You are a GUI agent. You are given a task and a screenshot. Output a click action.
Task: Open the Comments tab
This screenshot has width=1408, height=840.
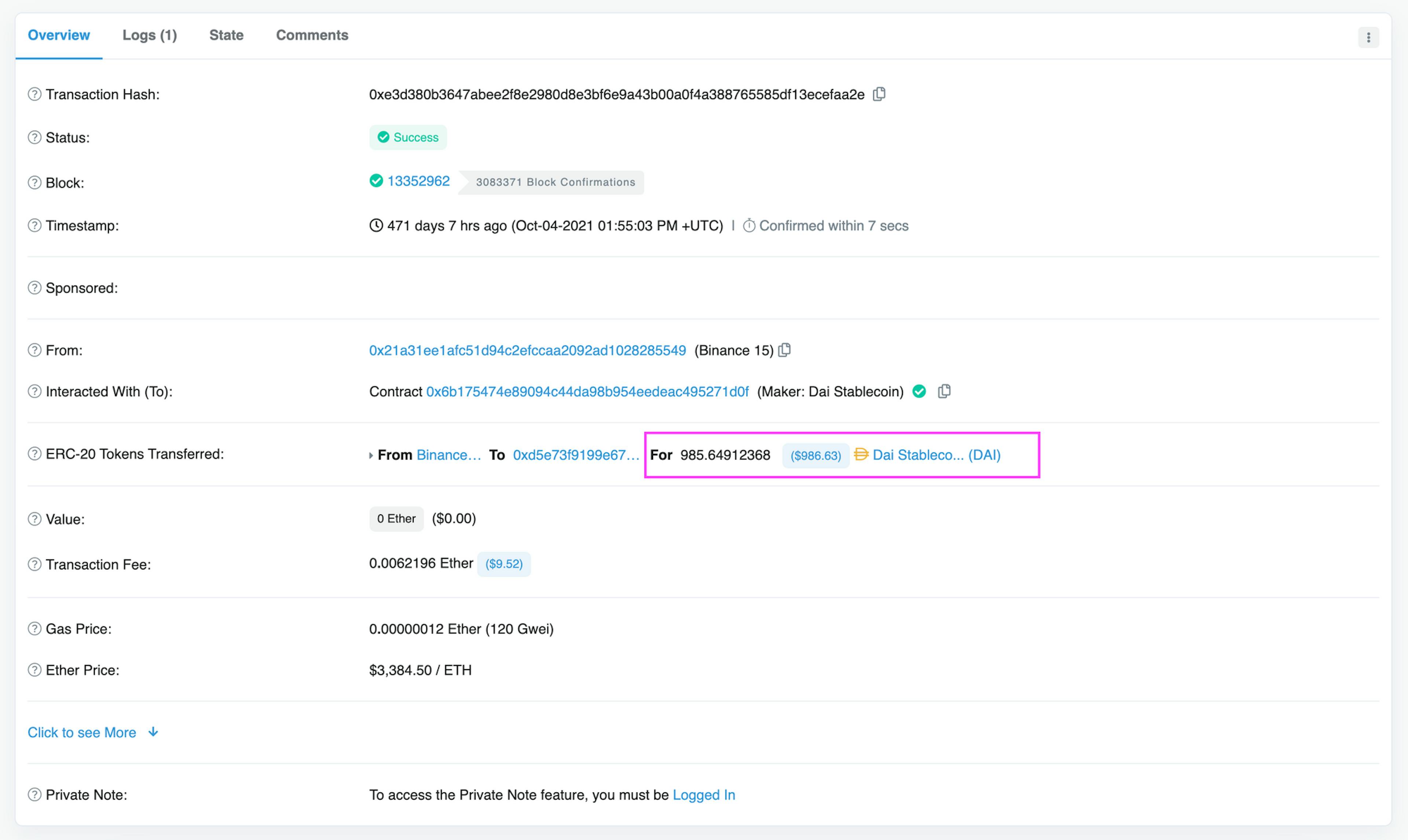point(312,35)
